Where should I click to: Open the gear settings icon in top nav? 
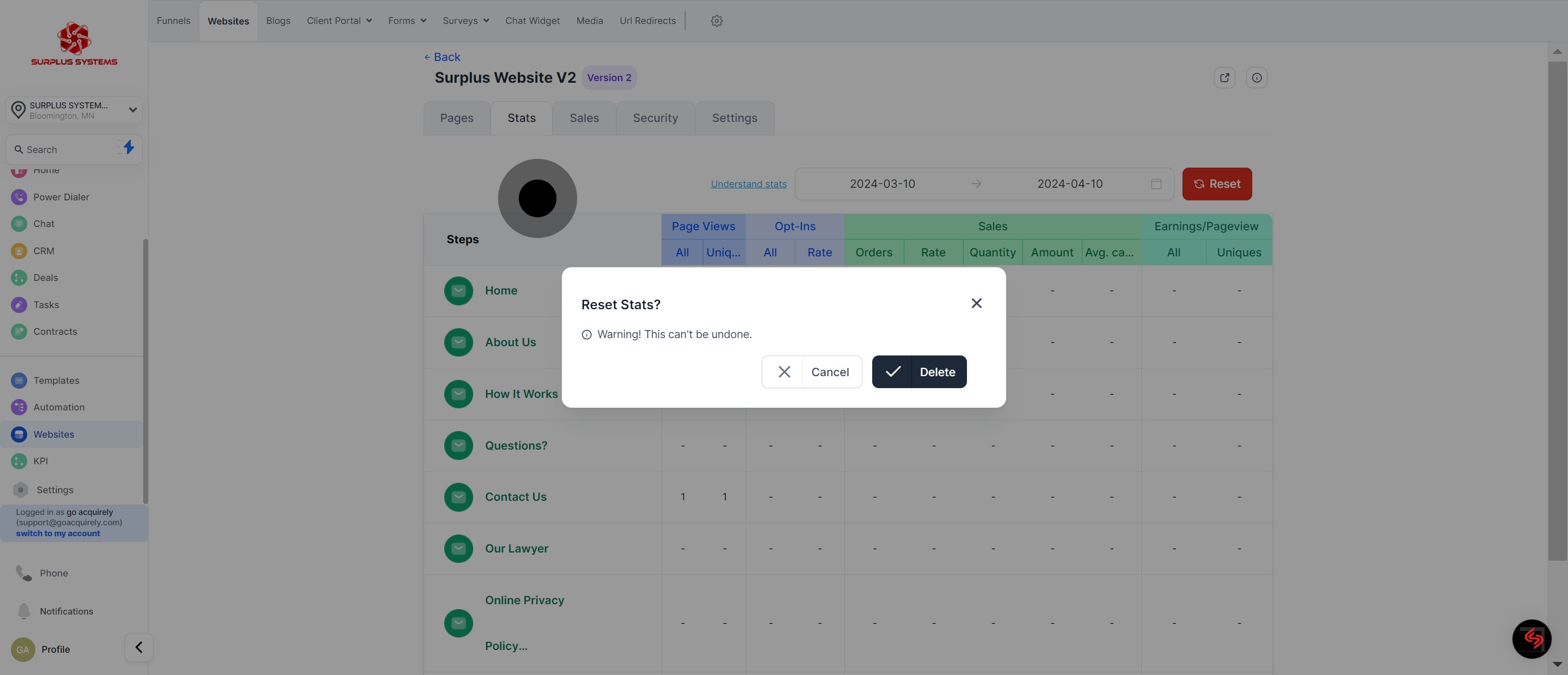716,21
